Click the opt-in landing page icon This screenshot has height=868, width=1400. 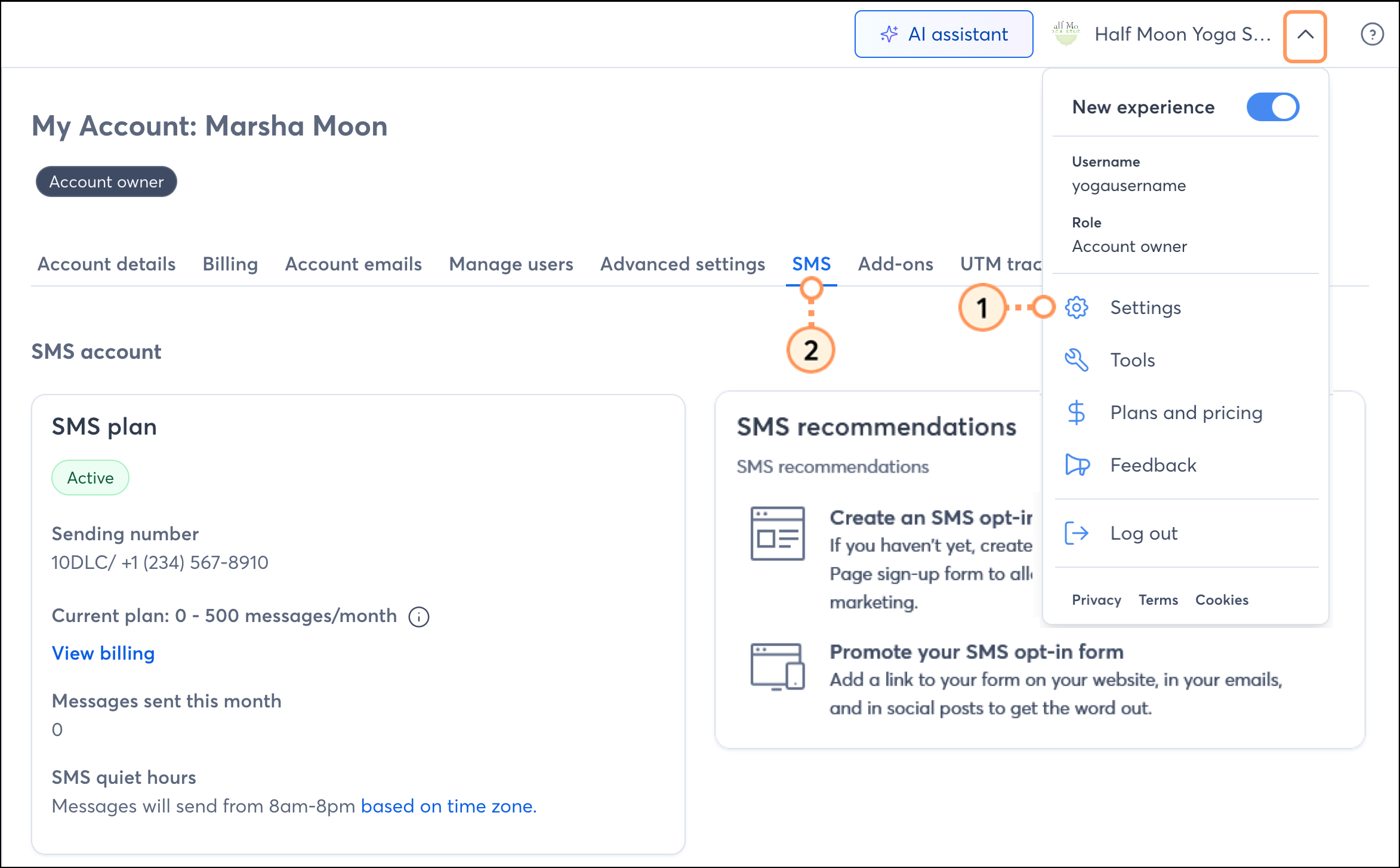tap(778, 533)
